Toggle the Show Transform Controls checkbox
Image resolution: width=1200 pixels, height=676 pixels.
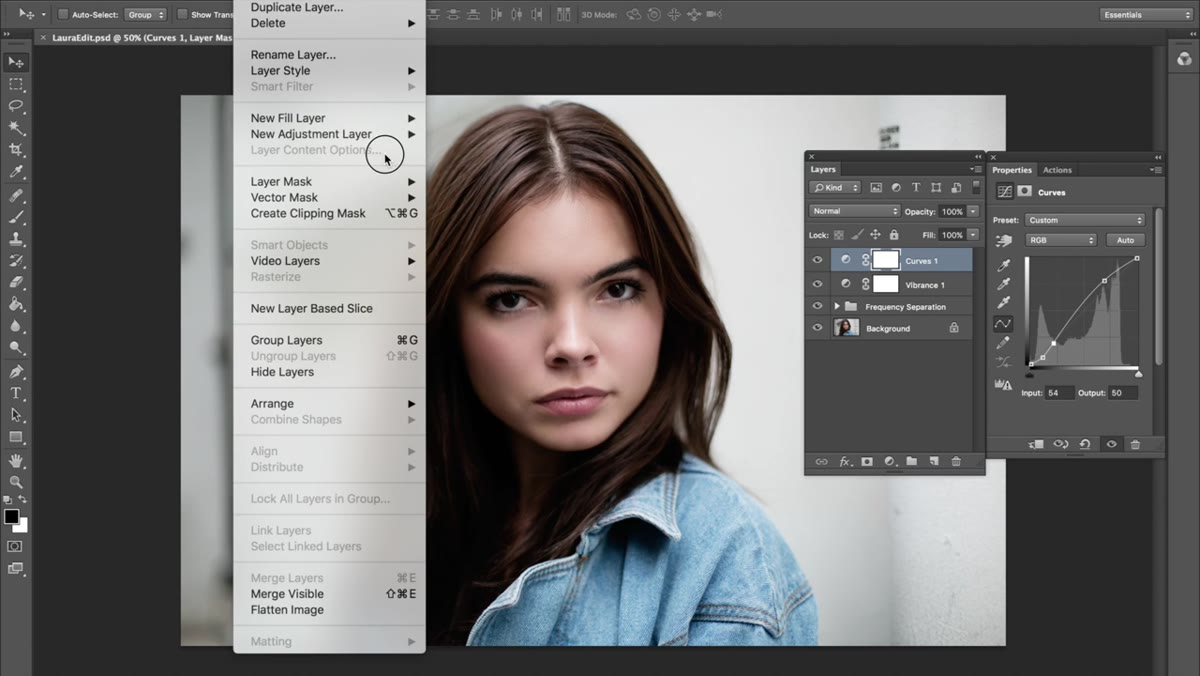pos(182,15)
